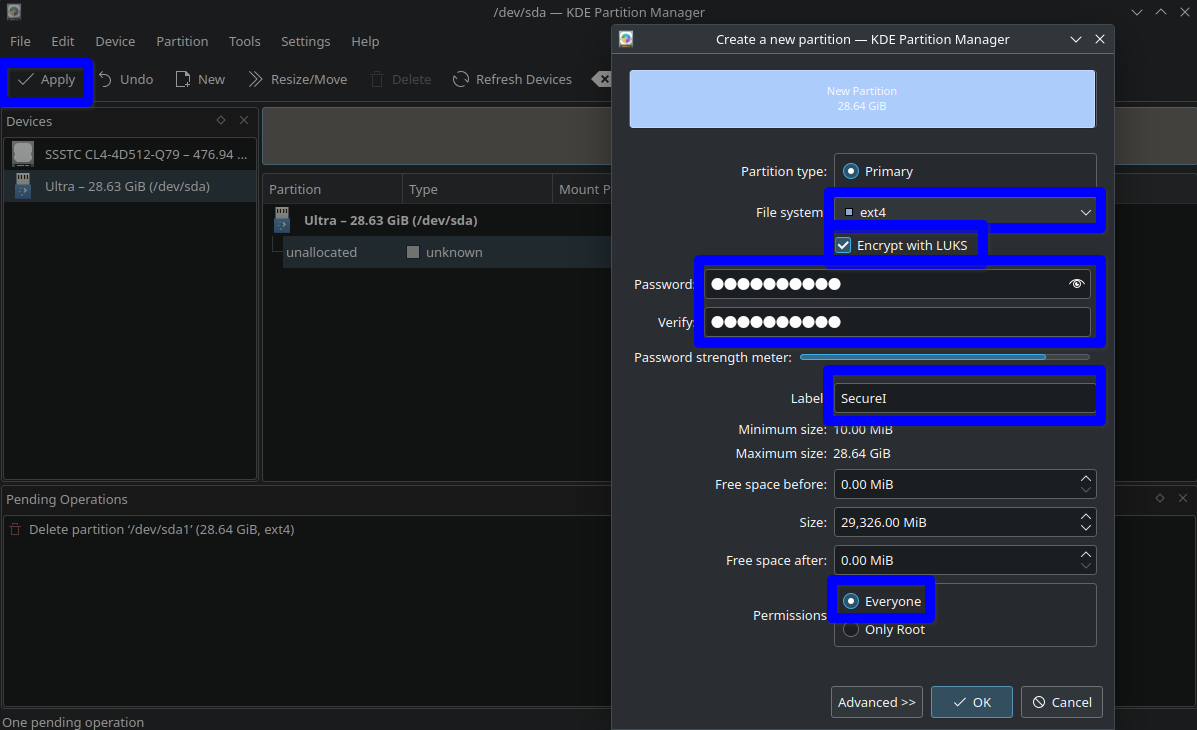Click the unknown type gray square icon
The height and width of the screenshot is (730, 1197).
tap(413, 252)
